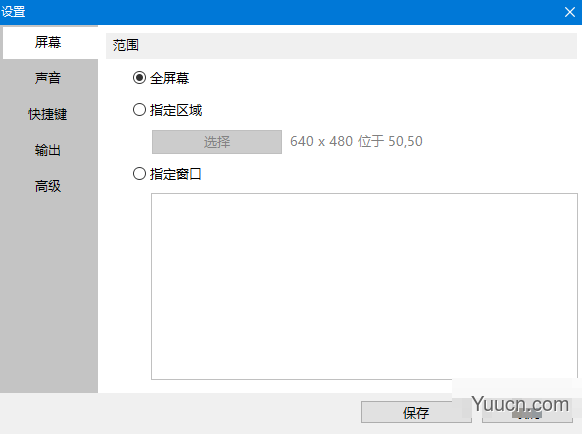
Task: Click the 640 x 480 region size text
Action: 321,141
